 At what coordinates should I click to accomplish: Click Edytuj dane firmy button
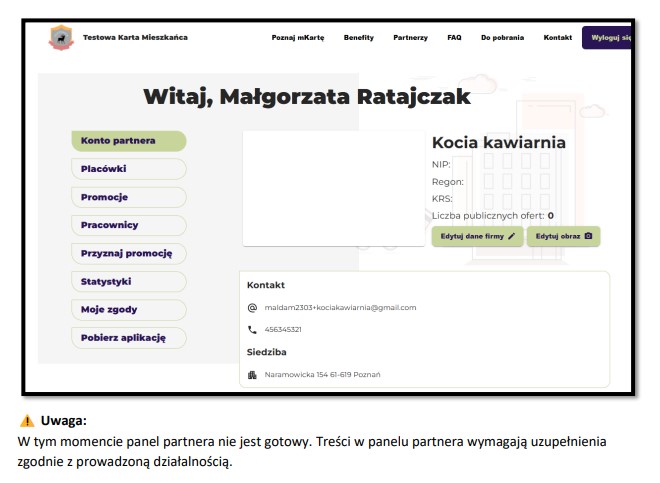pos(477,237)
